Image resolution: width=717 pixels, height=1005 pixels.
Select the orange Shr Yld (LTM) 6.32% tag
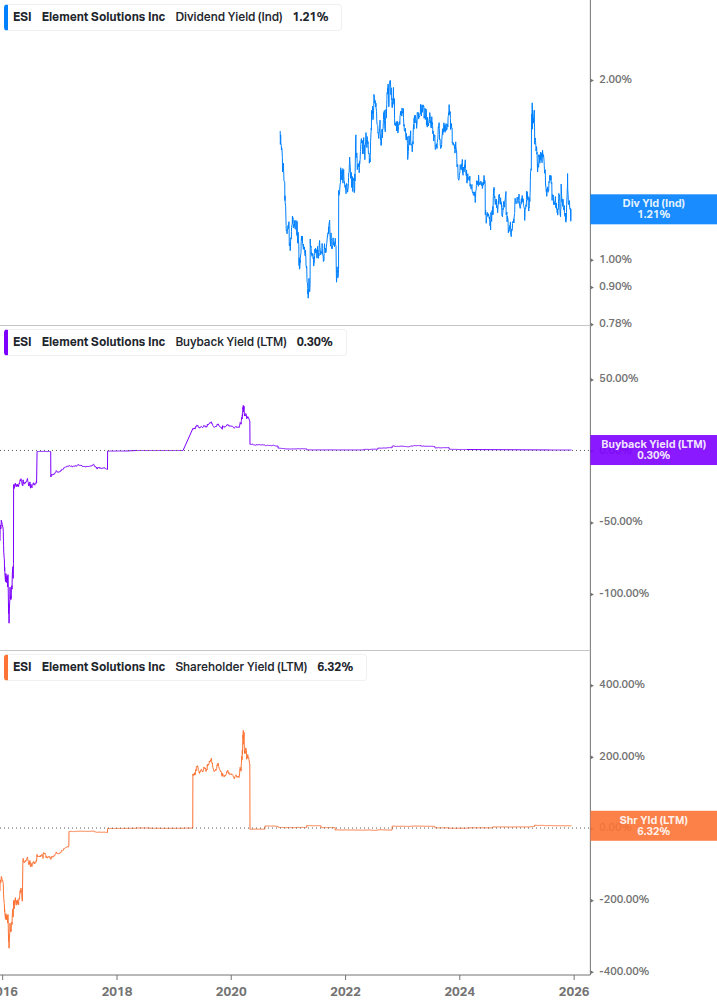(654, 826)
